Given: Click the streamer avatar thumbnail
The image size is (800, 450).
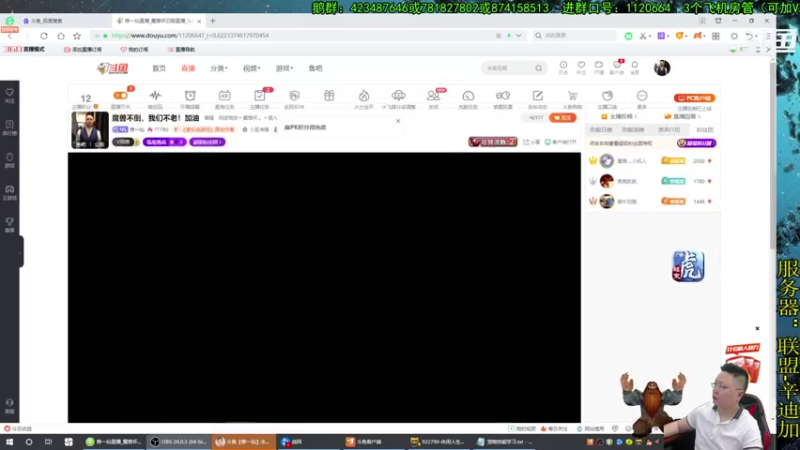Looking at the screenshot, I should coord(90,130).
